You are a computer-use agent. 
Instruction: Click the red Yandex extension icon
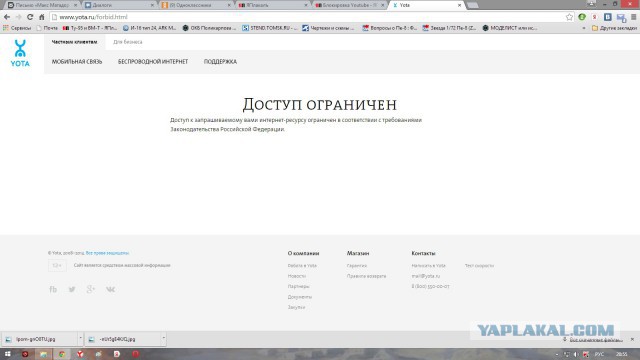pos(595,17)
